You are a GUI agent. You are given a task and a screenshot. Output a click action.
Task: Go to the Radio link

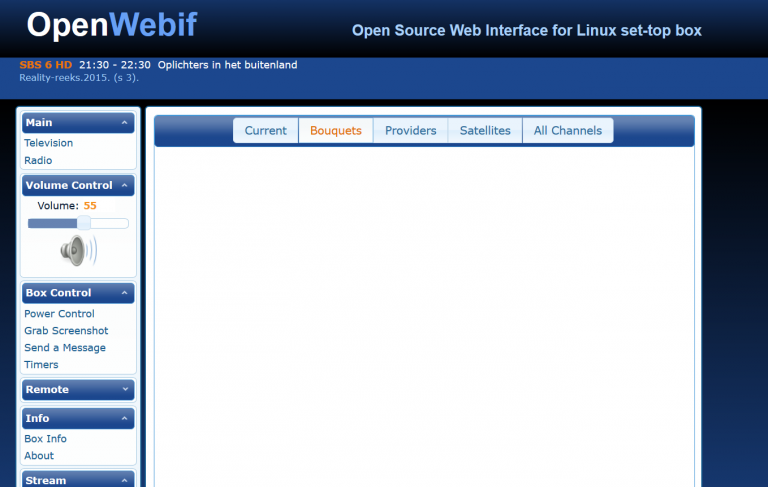coord(38,160)
